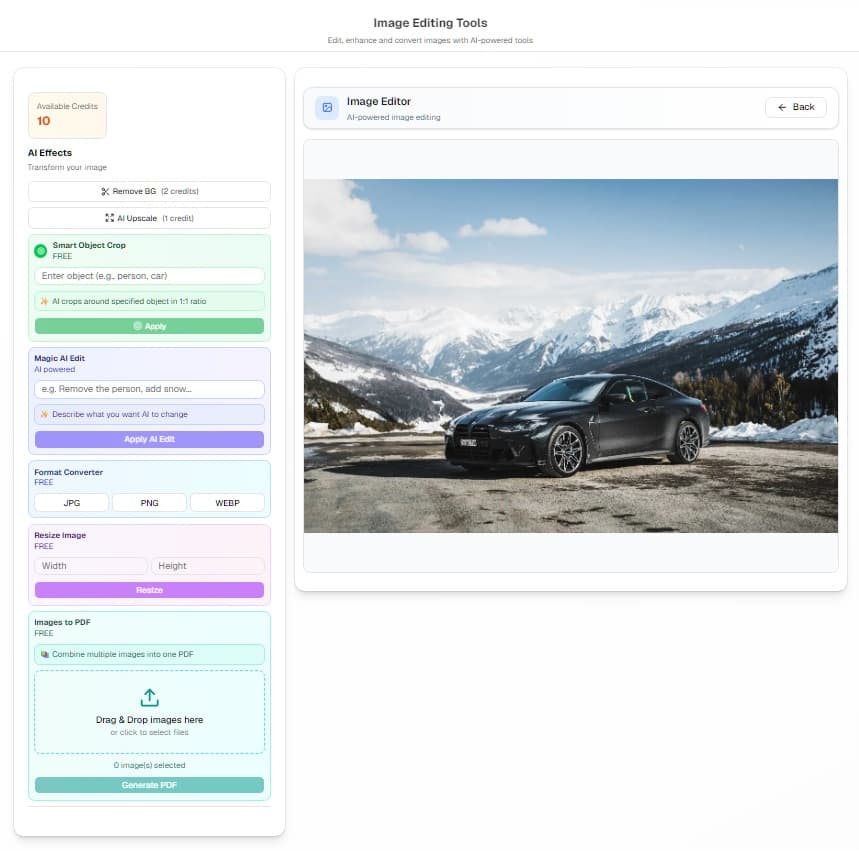
Task: Click the car photo preview
Action: click(571, 356)
